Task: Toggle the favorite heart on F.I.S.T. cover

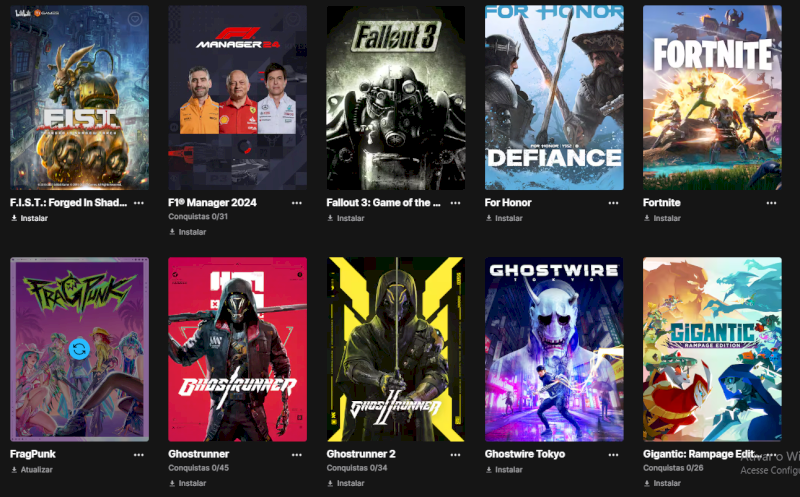Action: [x=135, y=19]
